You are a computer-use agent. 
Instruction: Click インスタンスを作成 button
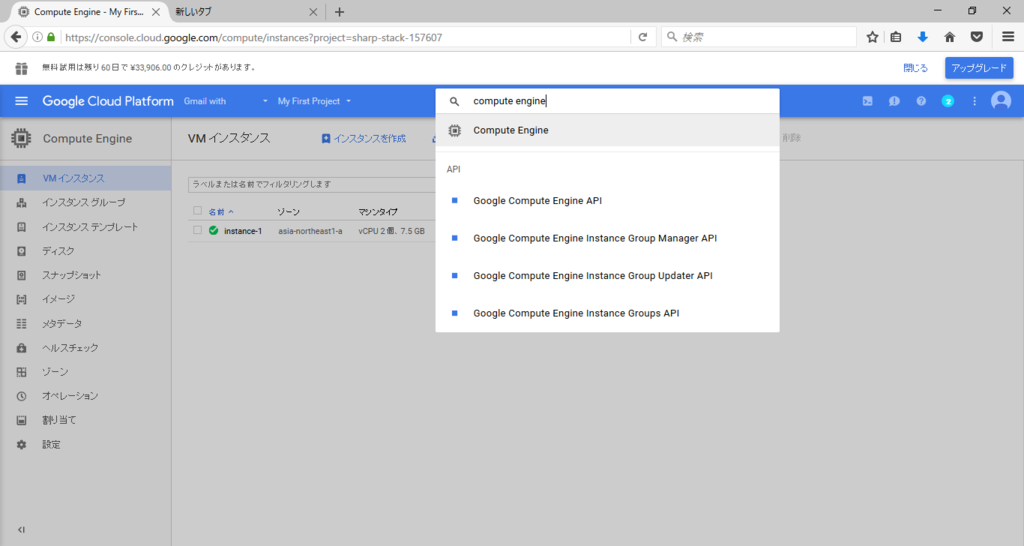[x=363, y=138]
